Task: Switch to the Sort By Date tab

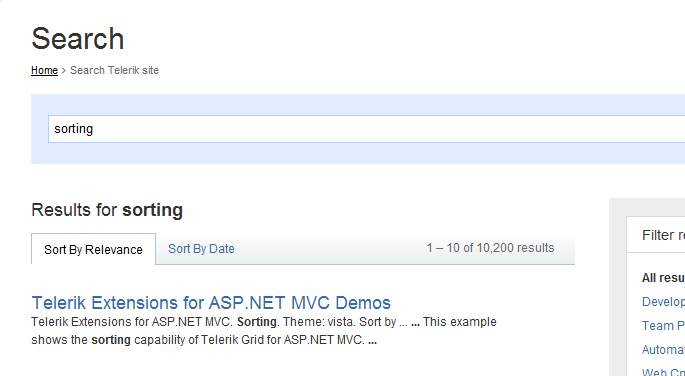Action: (x=201, y=248)
